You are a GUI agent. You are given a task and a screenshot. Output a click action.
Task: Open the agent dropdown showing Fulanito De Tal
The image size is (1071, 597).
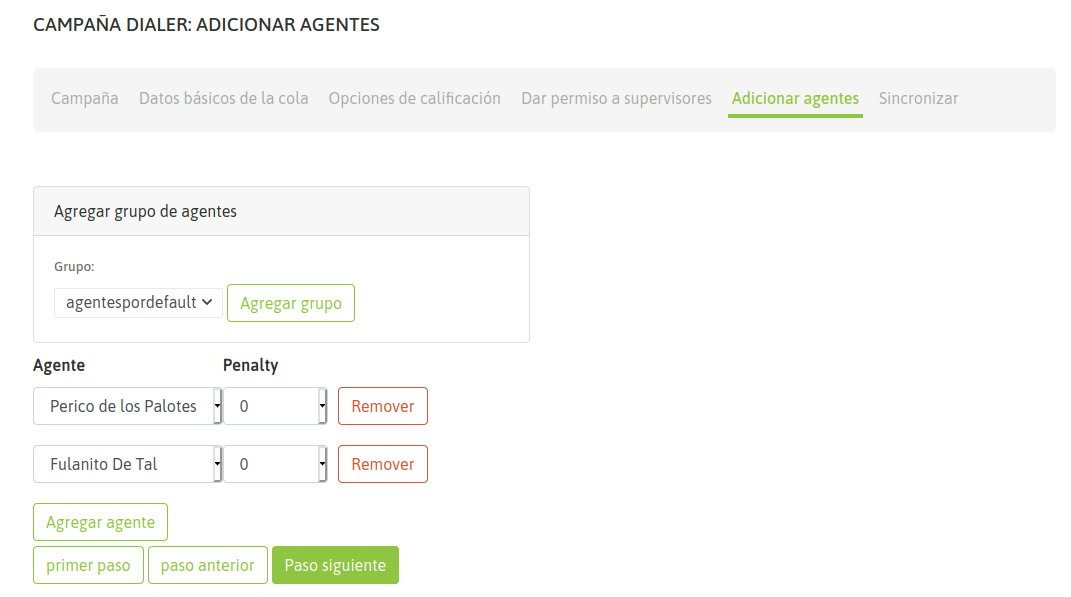(127, 465)
